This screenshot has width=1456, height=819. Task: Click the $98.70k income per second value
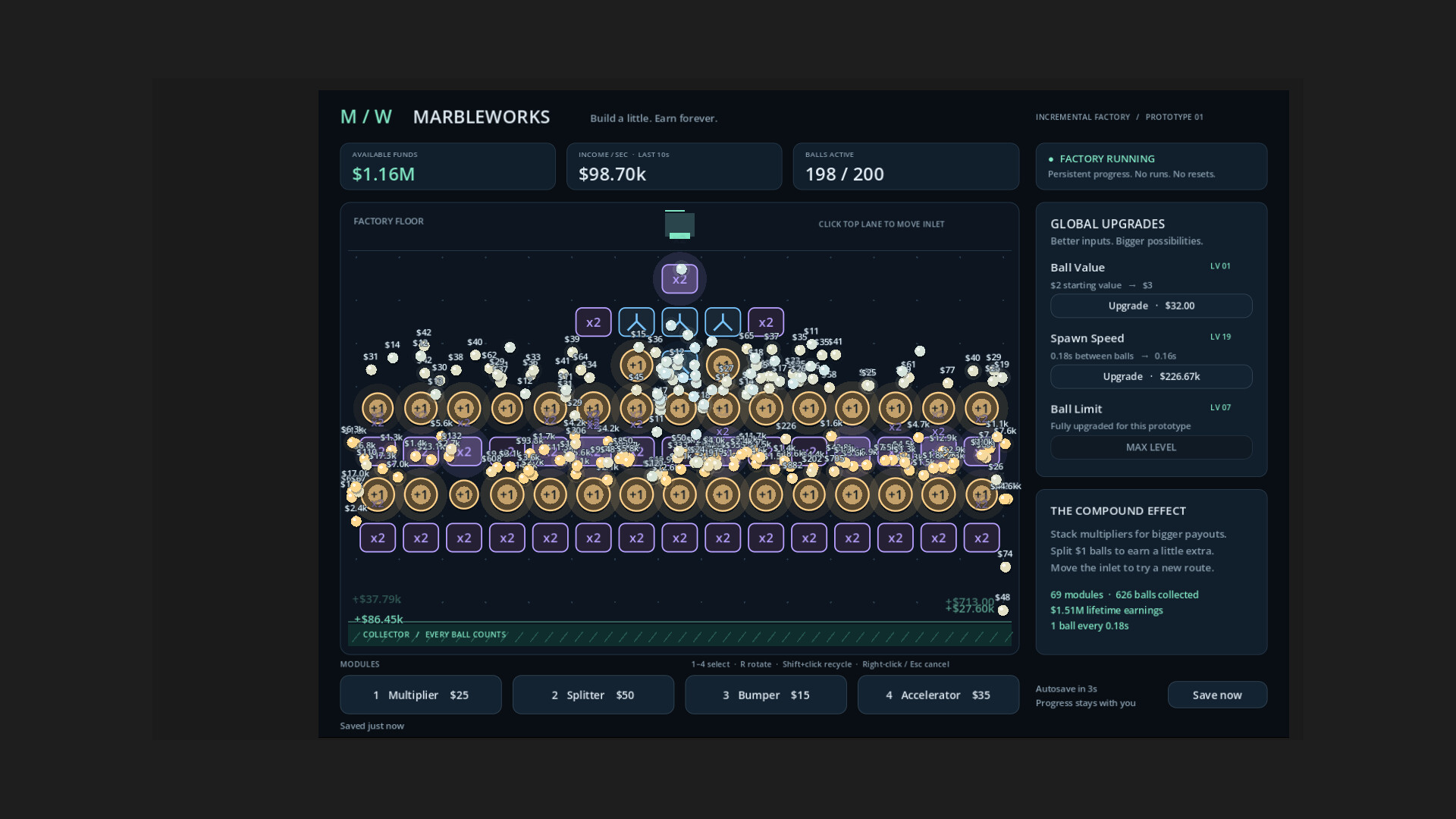[612, 174]
